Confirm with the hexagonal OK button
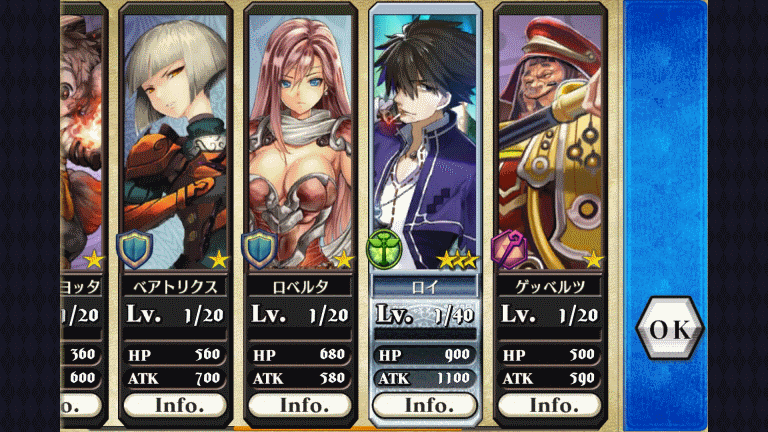Image resolution: width=768 pixels, height=432 pixels. [x=670, y=329]
